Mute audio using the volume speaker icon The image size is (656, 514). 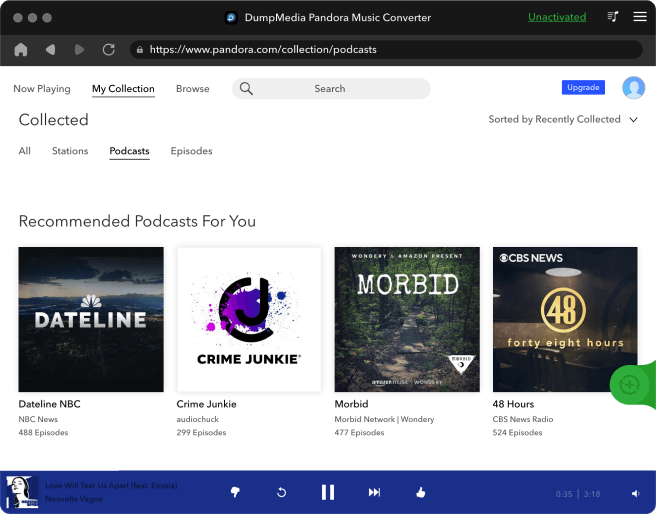(635, 493)
